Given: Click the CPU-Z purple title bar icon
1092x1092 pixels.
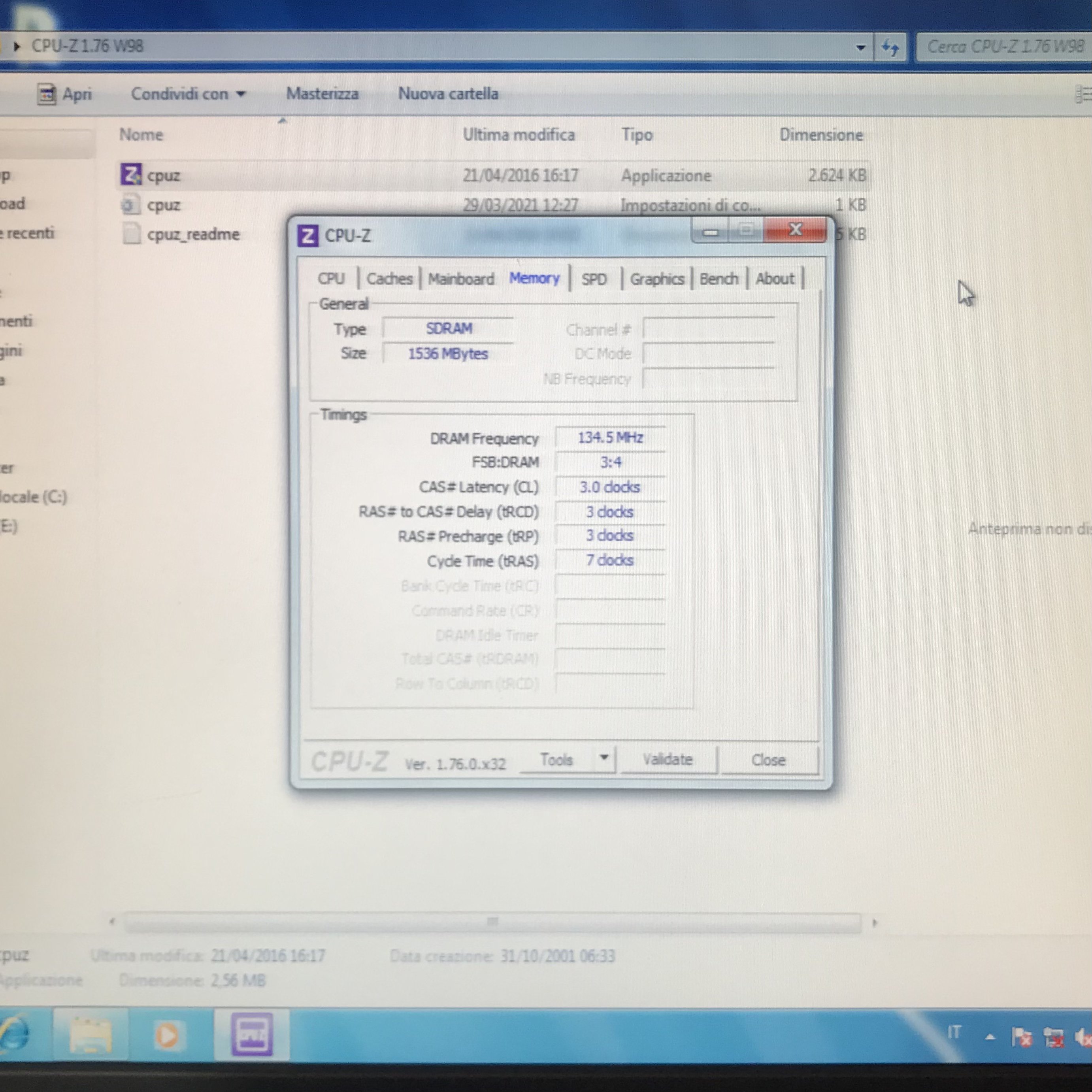Looking at the screenshot, I should tap(307, 236).
